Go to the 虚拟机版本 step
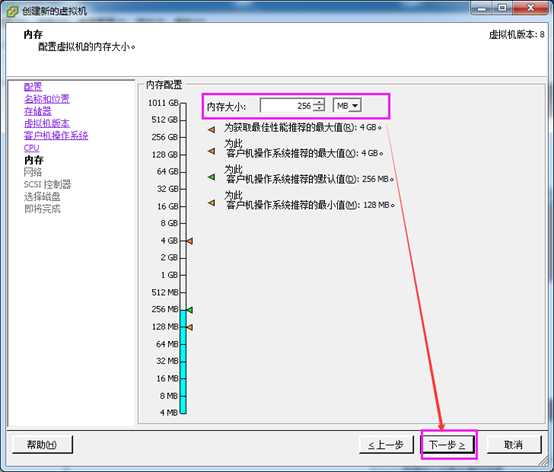The image size is (554, 472). click(47, 123)
